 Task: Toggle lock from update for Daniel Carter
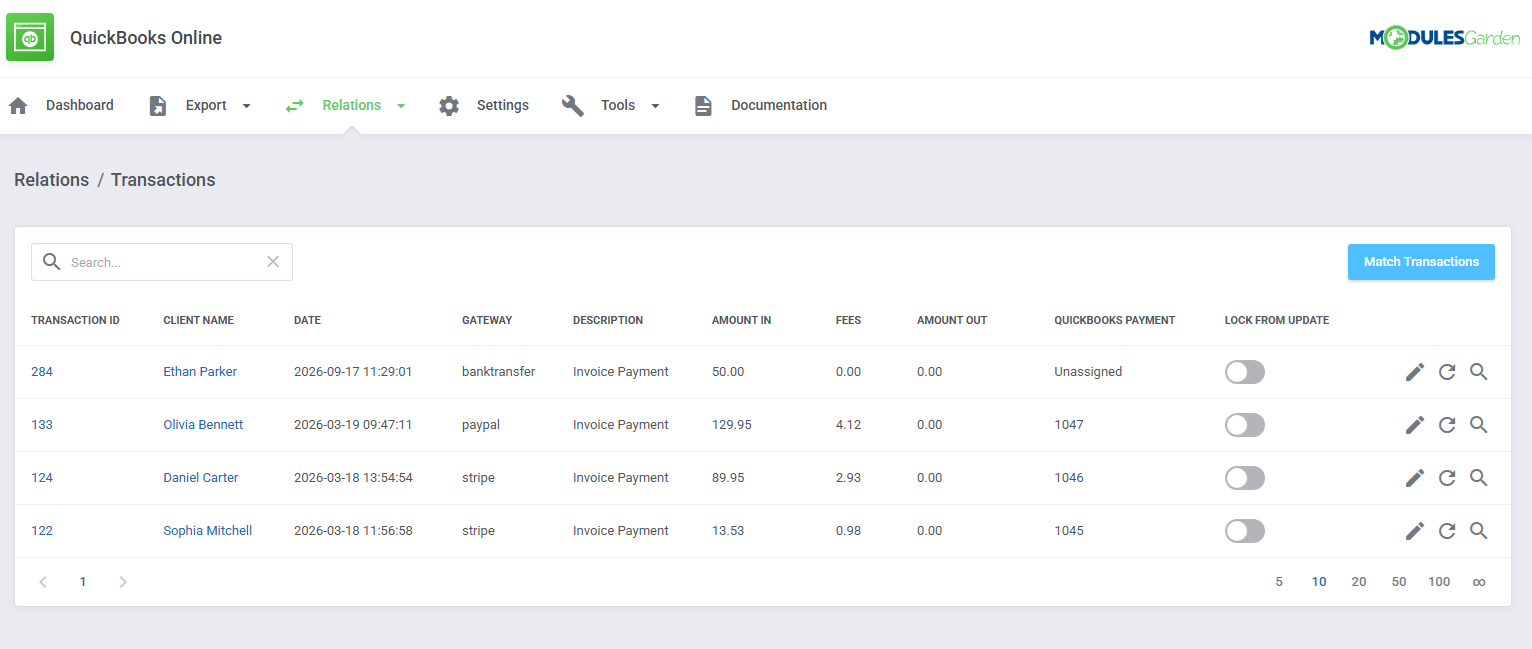click(1245, 478)
